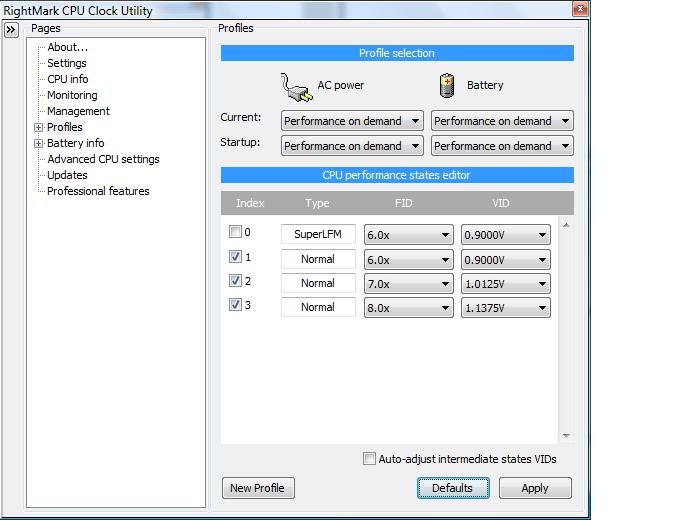Open the 8.0x FID dropdown
The width and height of the screenshot is (683, 520).
pyautogui.click(x=409, y=307)
